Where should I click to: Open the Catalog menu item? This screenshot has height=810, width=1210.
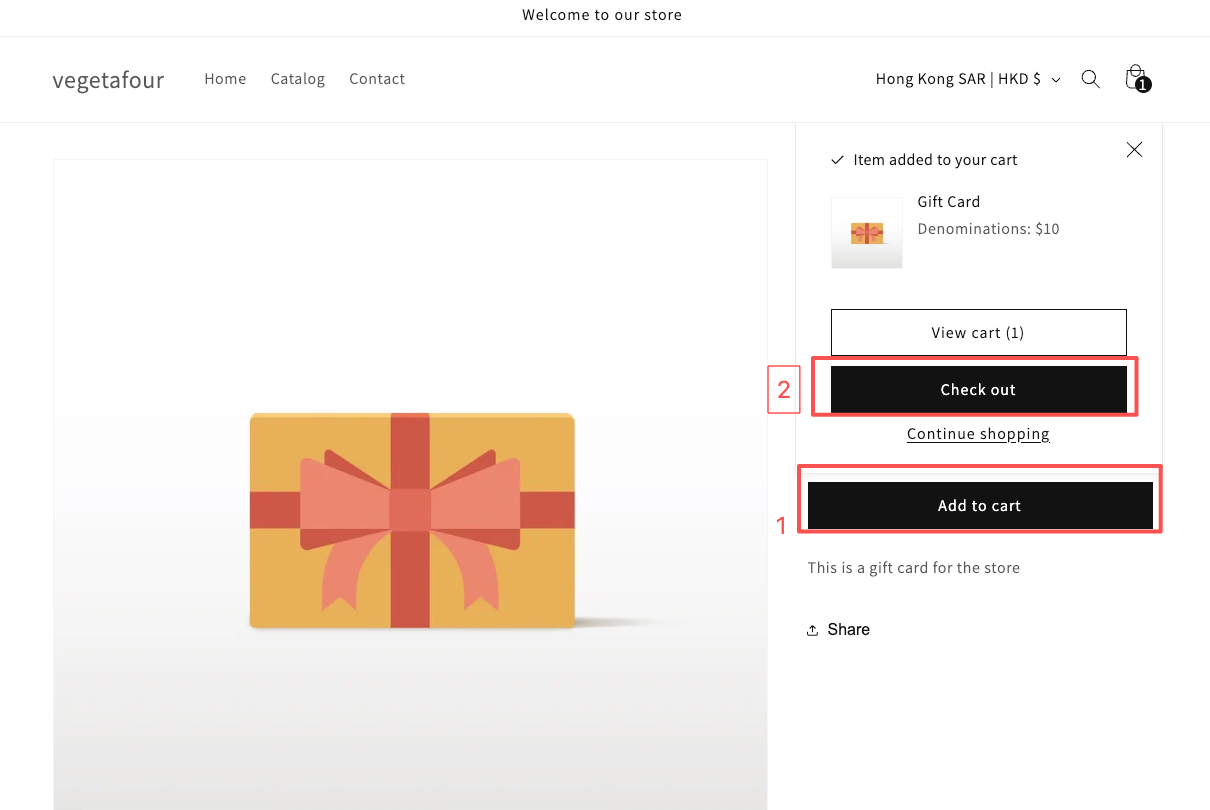298,79
